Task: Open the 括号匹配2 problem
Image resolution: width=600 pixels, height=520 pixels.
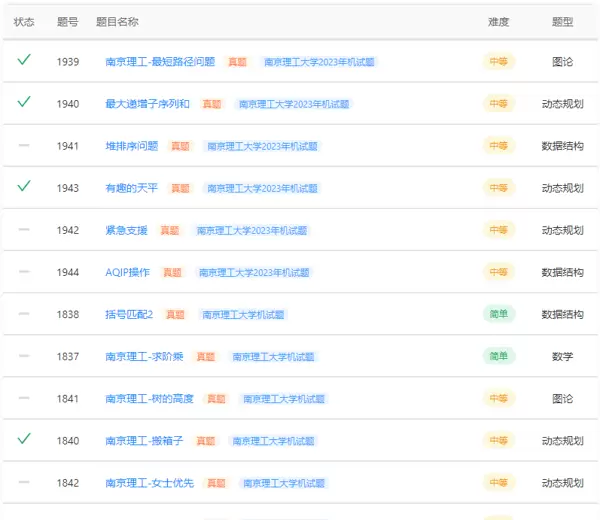Action: (x=129, y=314)
